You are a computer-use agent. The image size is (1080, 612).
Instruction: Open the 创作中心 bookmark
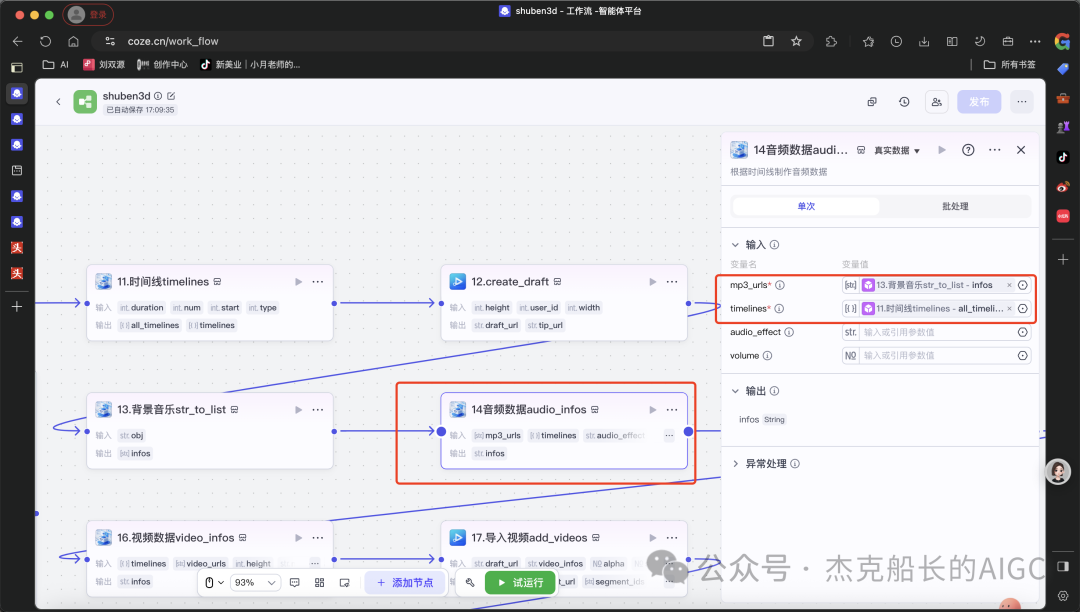[163, 65]
